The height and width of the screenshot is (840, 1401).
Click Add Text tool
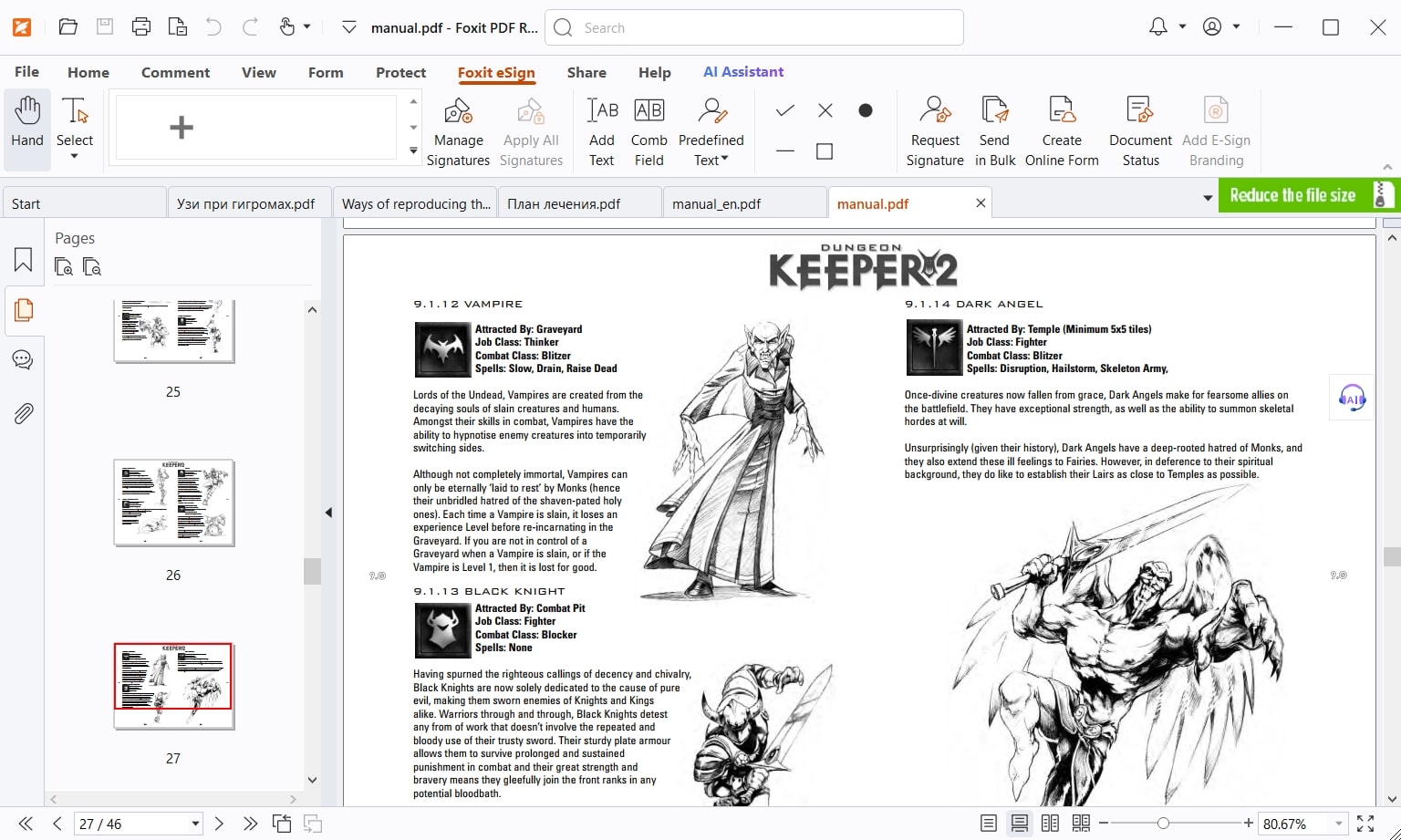[x=602, y=132]
